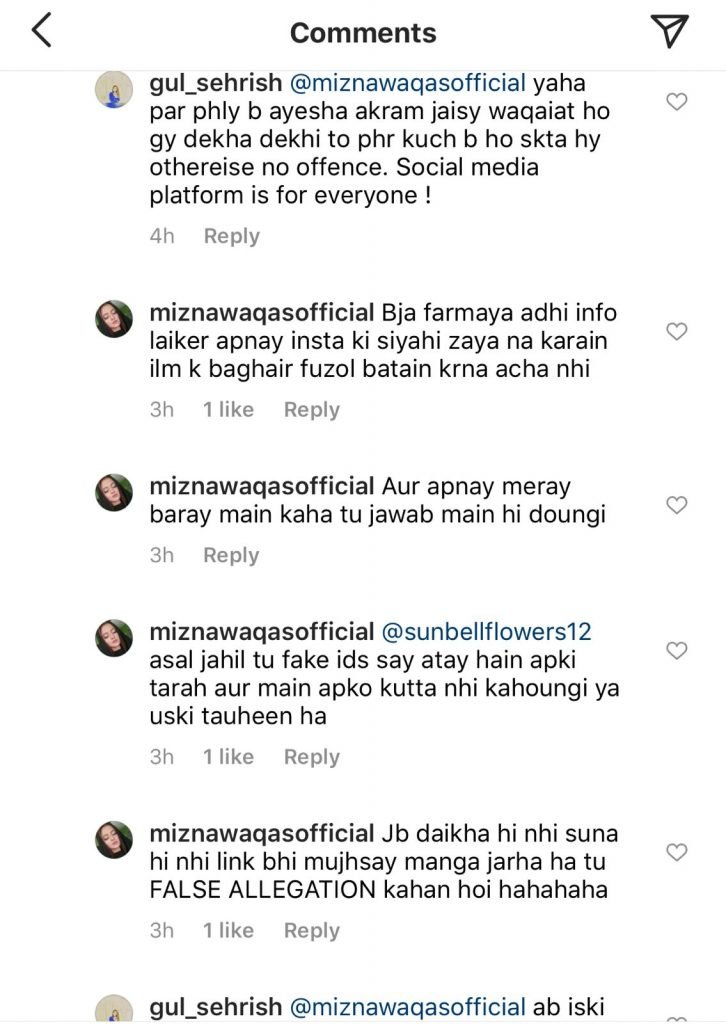This screenshot has height=1024, width=726.
Task: Open gul_sehrish's profile picture at top
Action: tap(114, 90)
